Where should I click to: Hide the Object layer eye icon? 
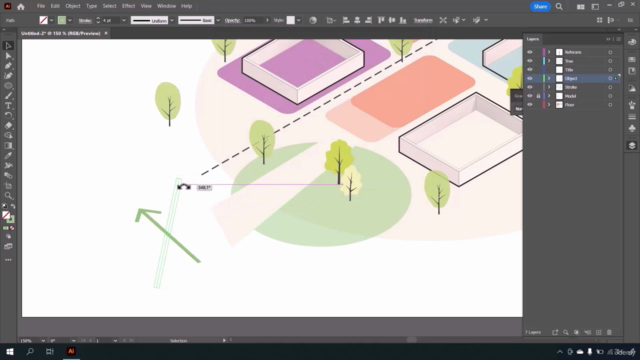tap(530, 78)
